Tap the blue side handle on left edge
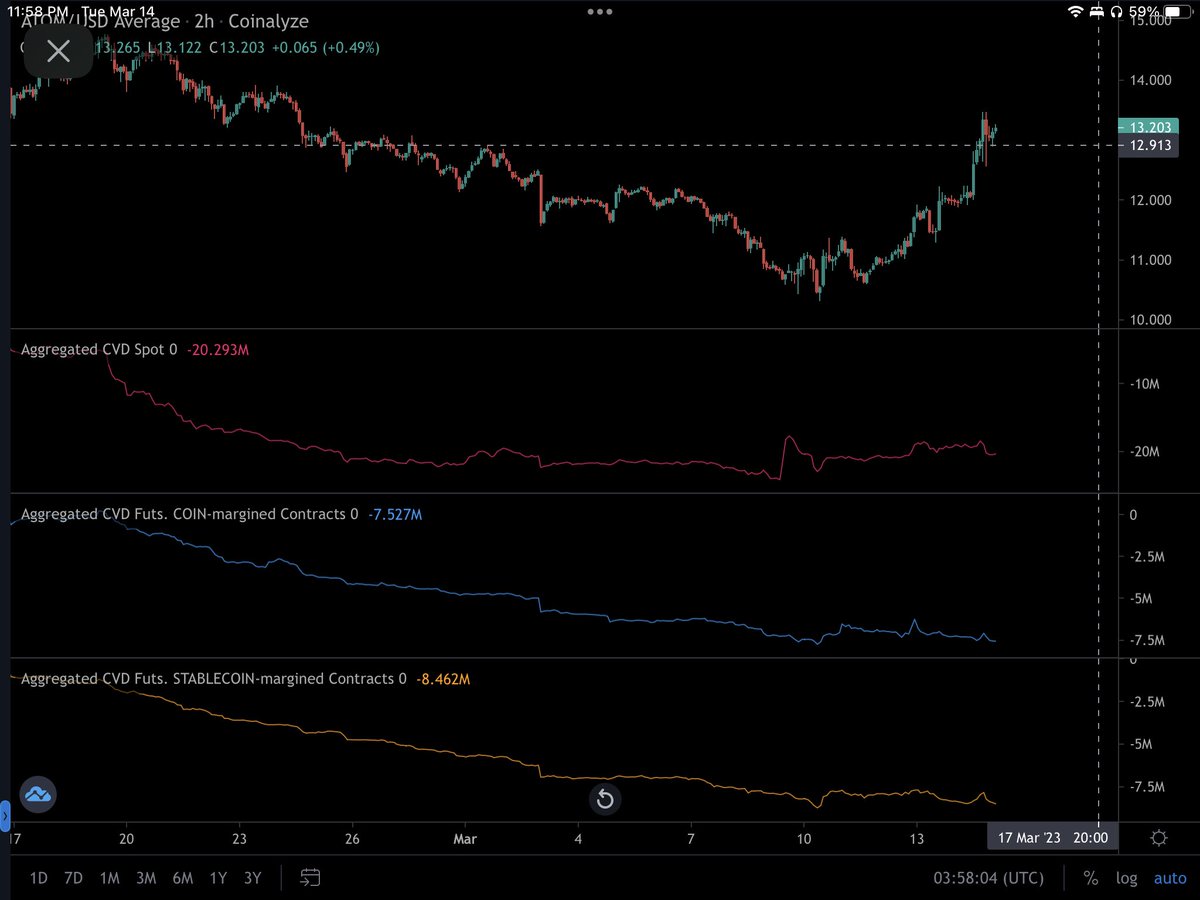The width and height of the screenshot is (1200, 900). pos(4,815)
